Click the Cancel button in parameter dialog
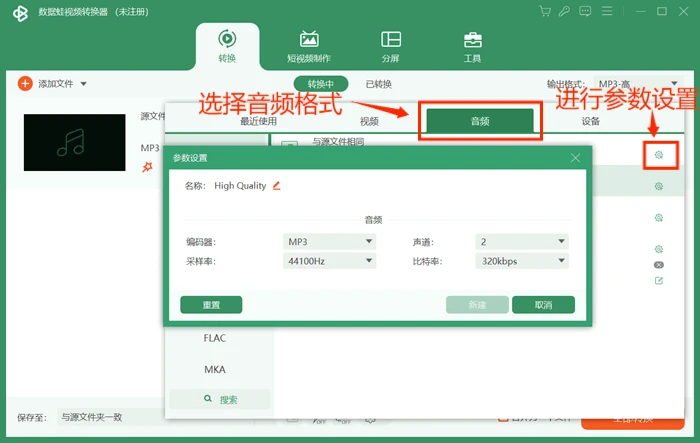This screenshot has width=700, height=443. [x=543, y=305]
